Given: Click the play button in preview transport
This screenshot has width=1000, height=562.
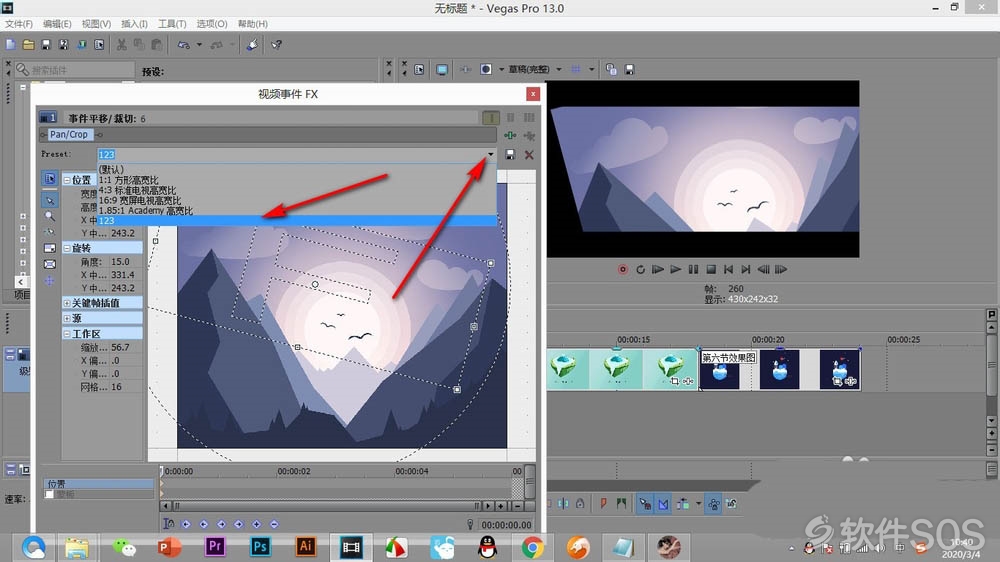Looking at the screenshot, I should click(675, 269).
